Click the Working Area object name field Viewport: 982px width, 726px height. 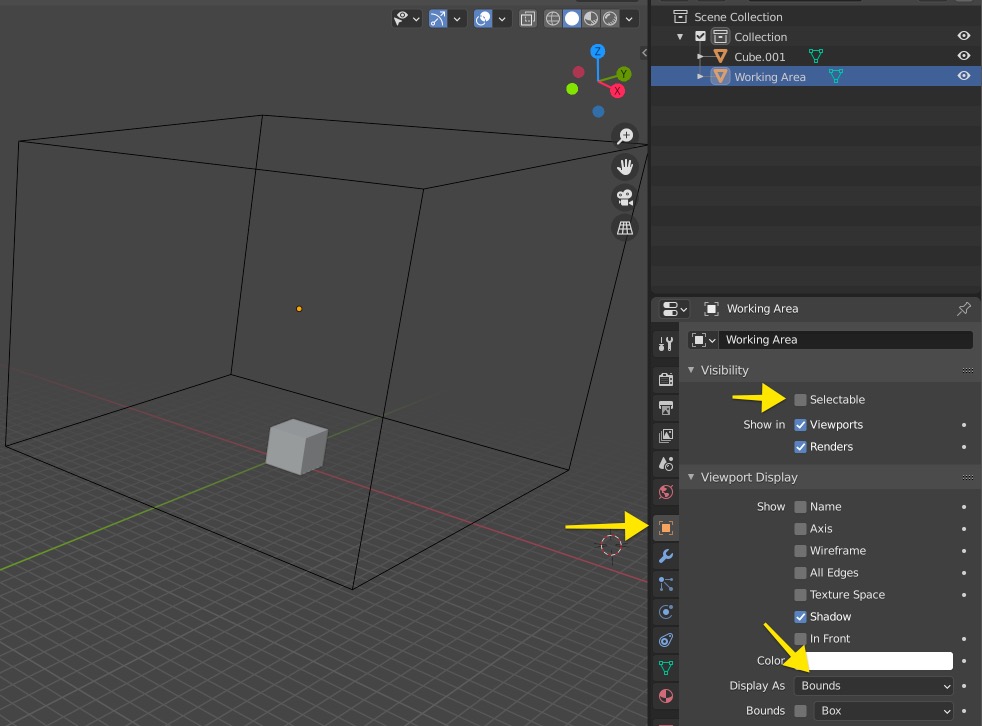pos(845,340)
